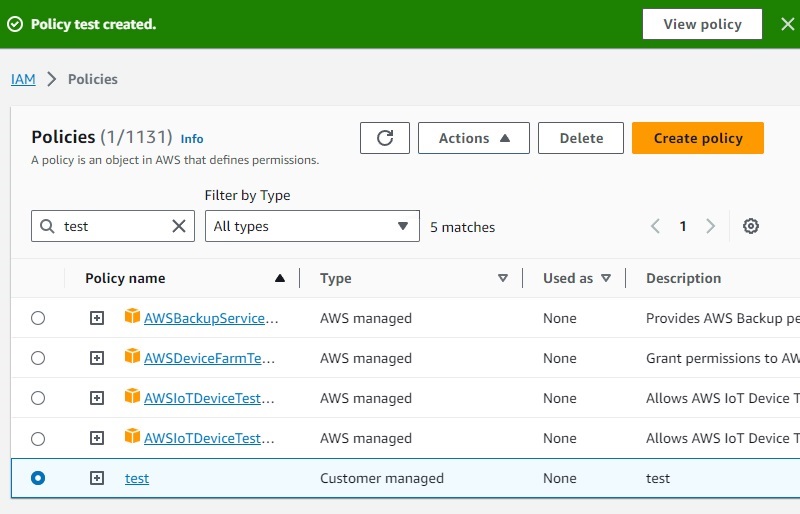Sort by Policy name column arrow
Image resolution: width=800 pixels, height=514 pixels.
click(x=280, y=278)
